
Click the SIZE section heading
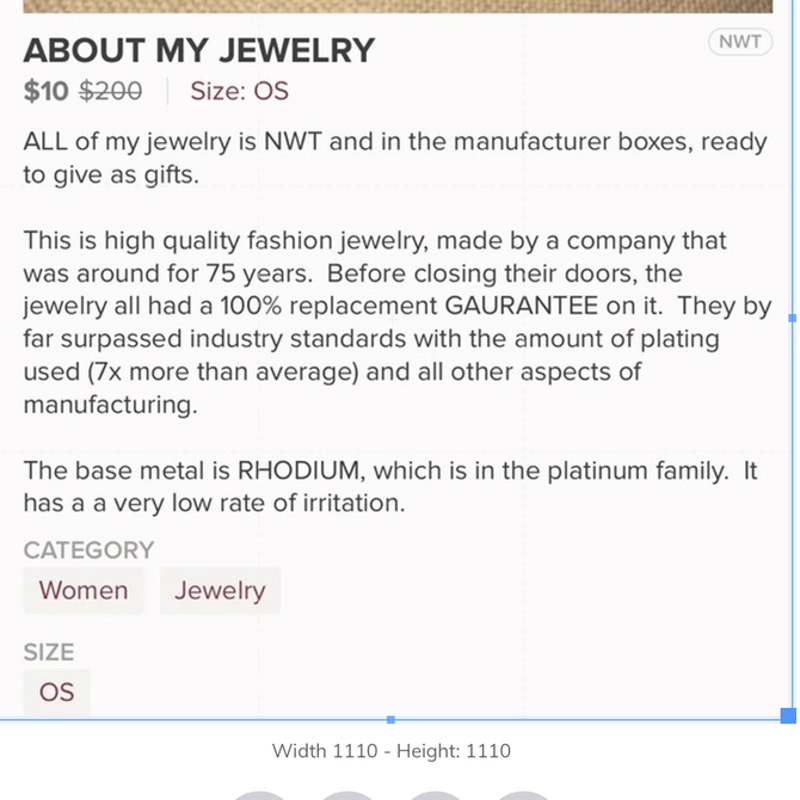(x=49, y=652)
